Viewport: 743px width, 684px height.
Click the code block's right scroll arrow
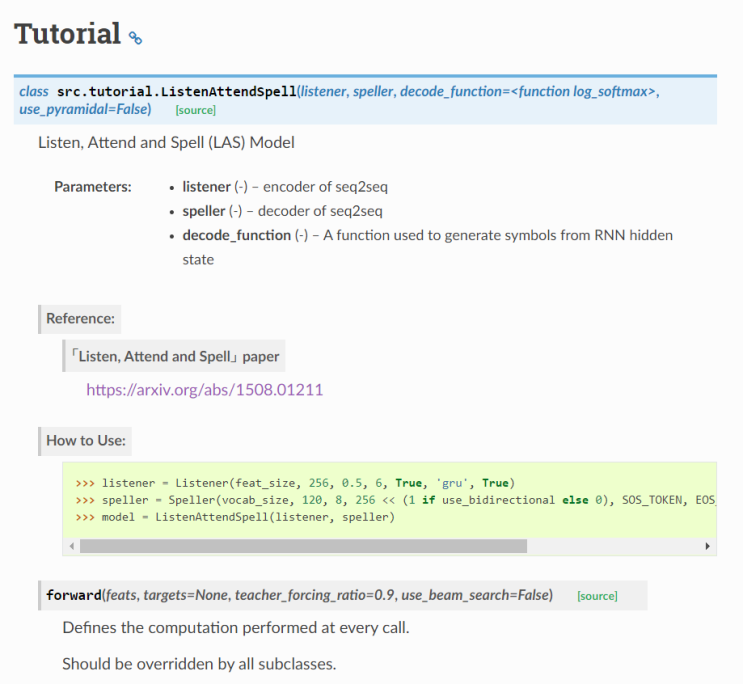point(708,547)
